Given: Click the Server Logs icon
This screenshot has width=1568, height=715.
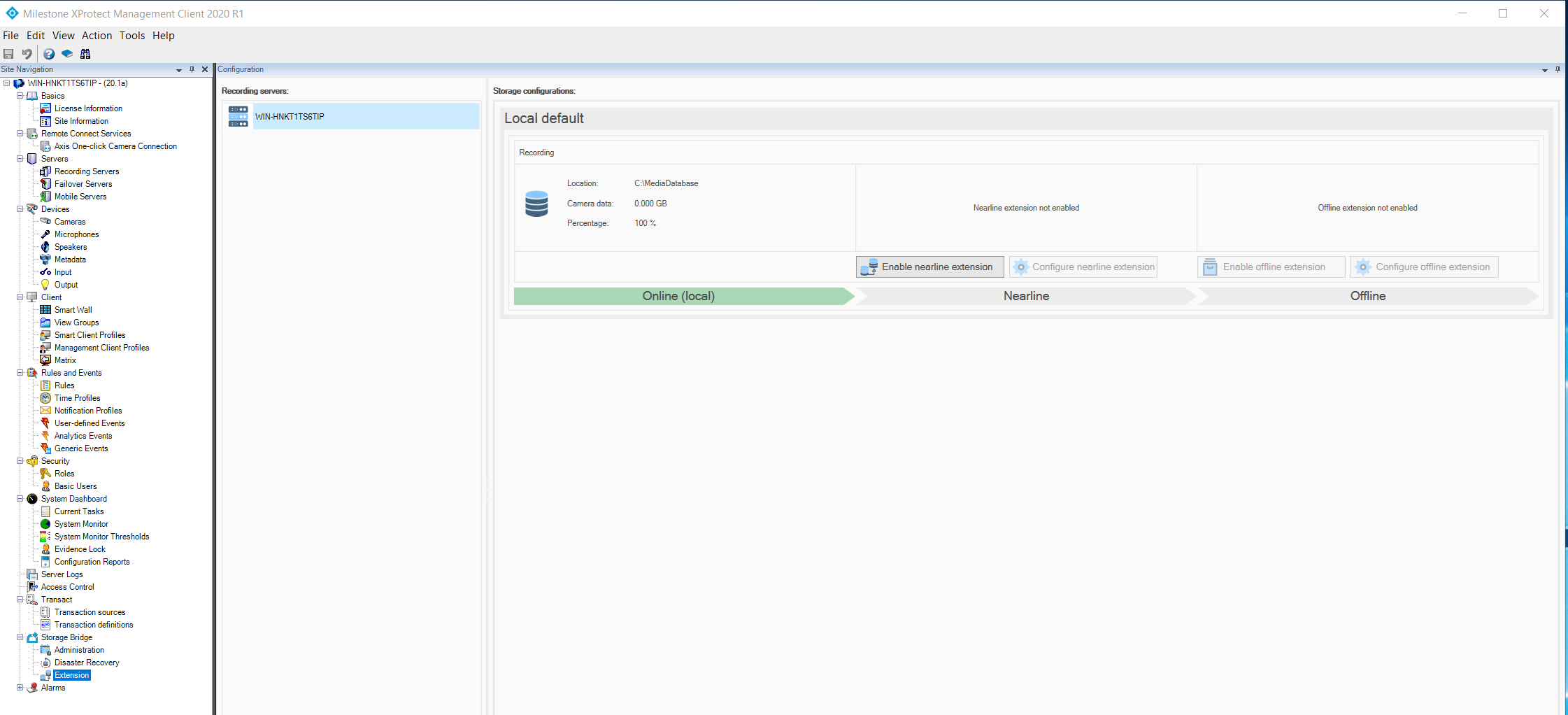Looking at the screenshot, I should (32, 574).
